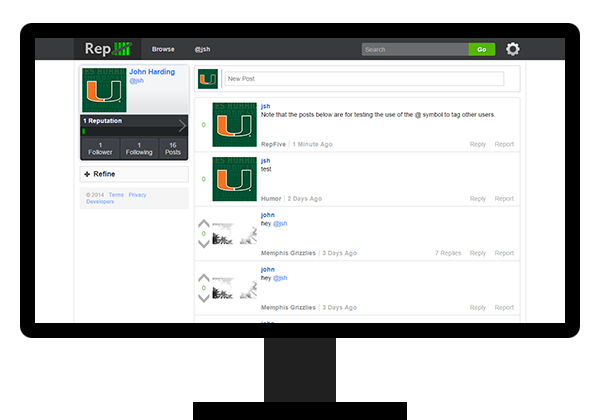Viewport: 600px width, 420px height.
Task: Click the 1 Reputation label
Action: pyautogui.click(x=103, y=121)
